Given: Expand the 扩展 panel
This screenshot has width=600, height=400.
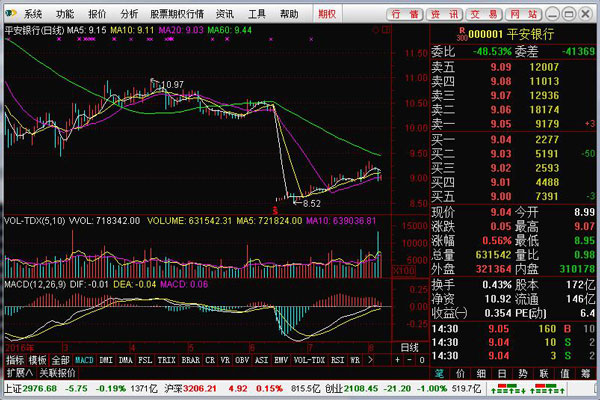Looking at the screenshot, I should [20, 373].
